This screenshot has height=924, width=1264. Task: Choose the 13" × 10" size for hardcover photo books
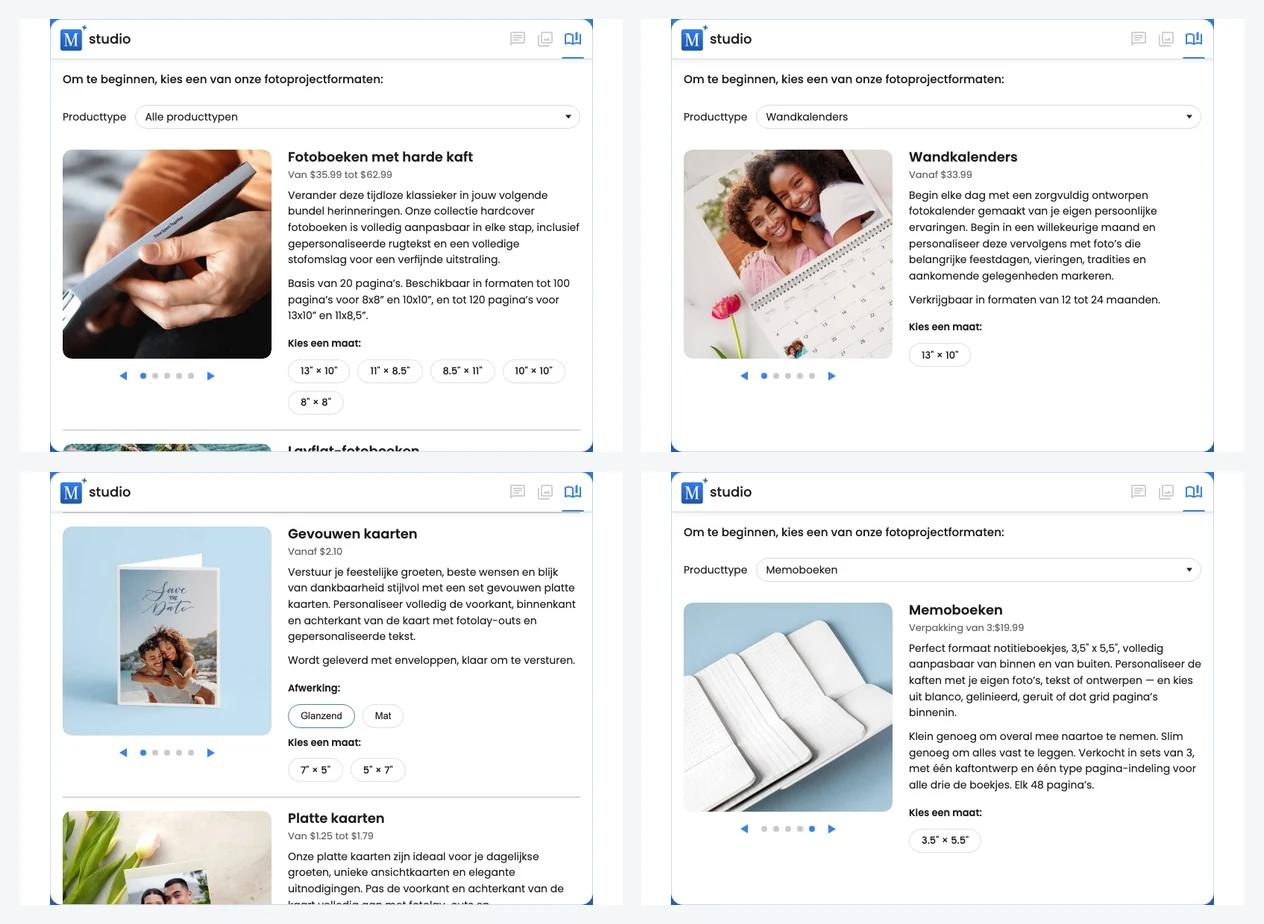click(319, 371)
